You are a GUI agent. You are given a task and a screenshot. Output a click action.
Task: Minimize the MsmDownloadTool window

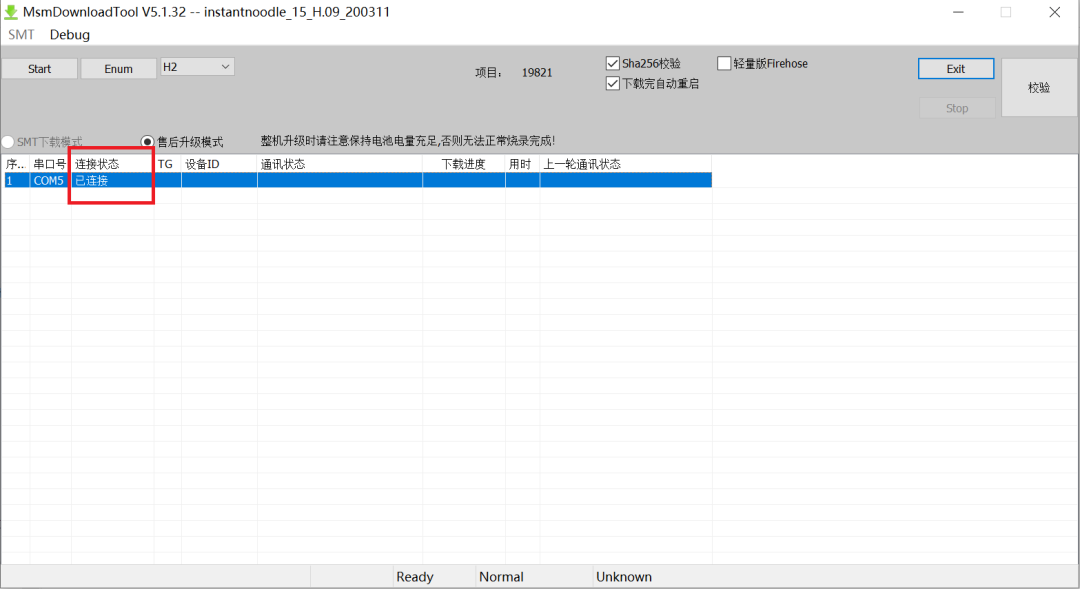tap(958, 12)
